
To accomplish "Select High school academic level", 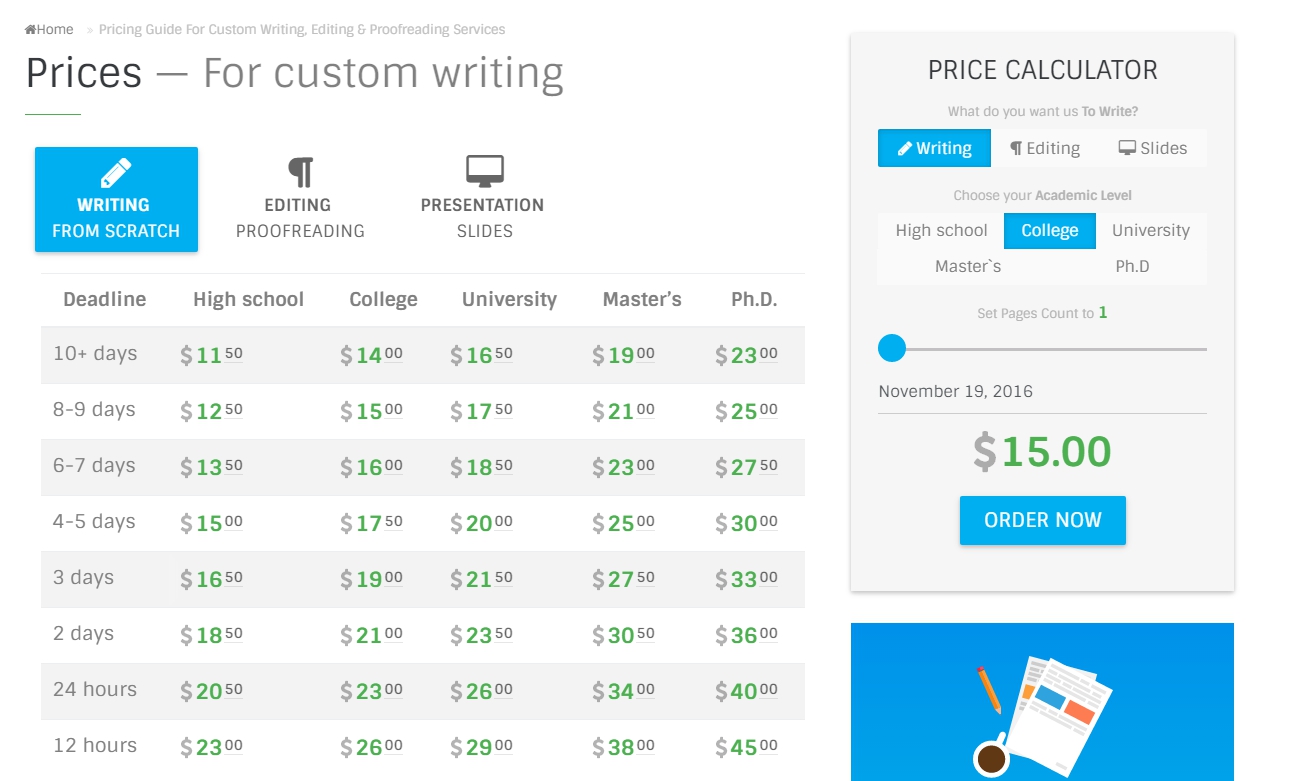I will (x=941, y=230).
